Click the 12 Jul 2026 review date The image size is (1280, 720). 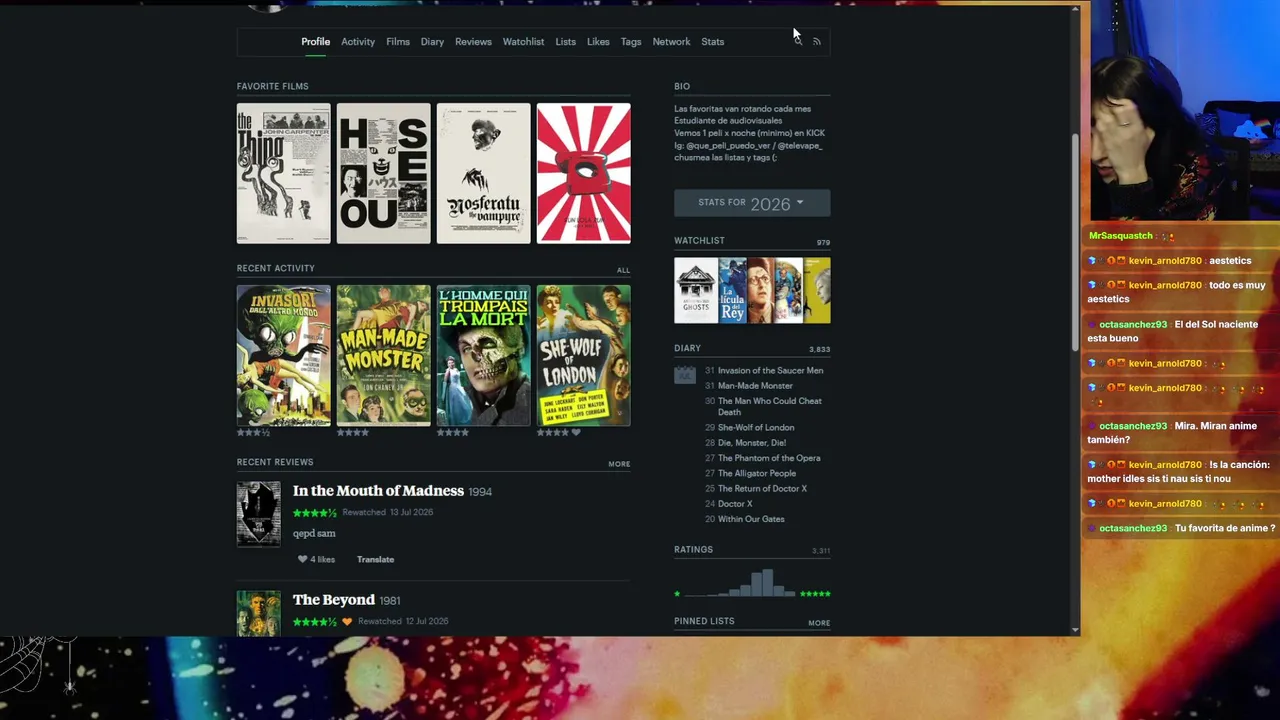click(x=426, y=622)
